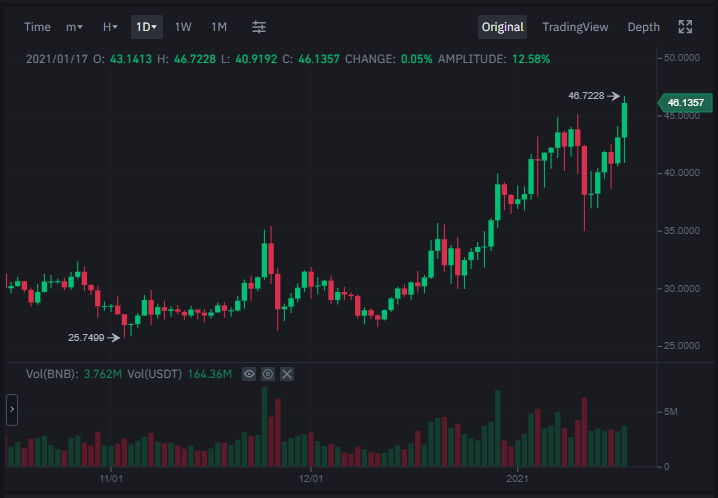
Task: Toggle volume indicator visibility eye icon
Action: coord(249,374)
